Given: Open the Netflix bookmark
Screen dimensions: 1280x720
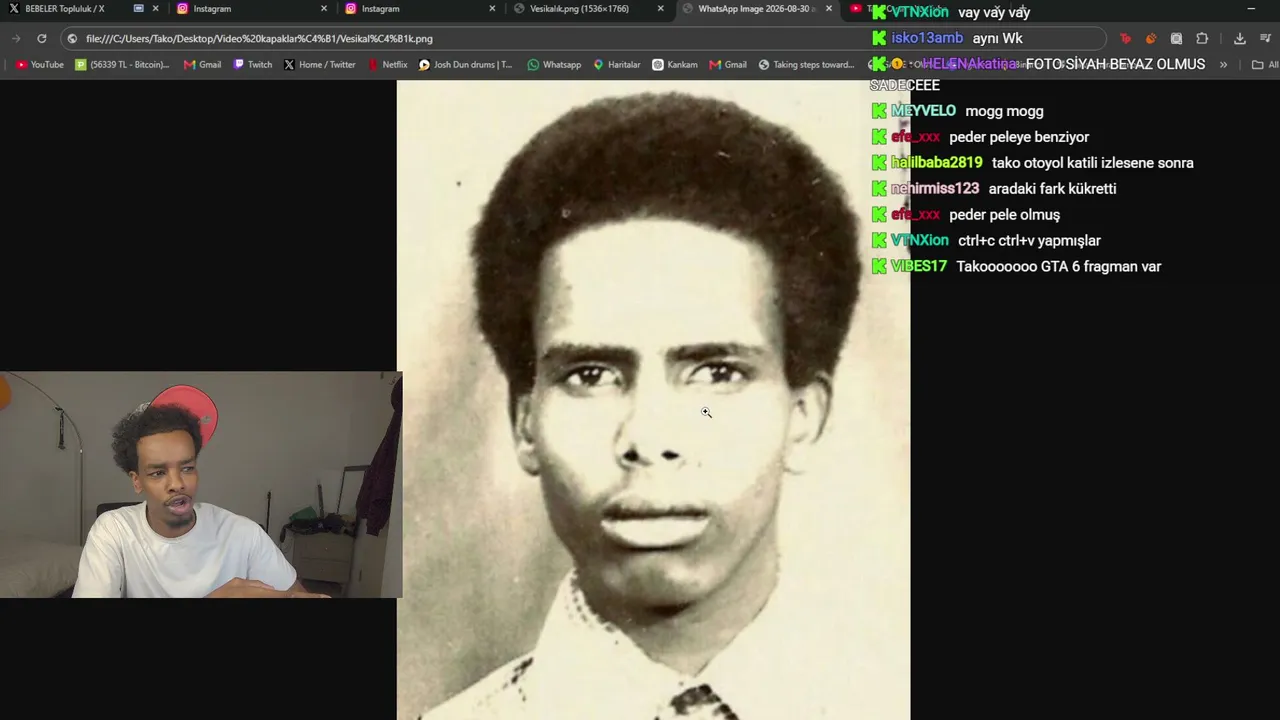Looking at the screenshot, I should [388, 65].
